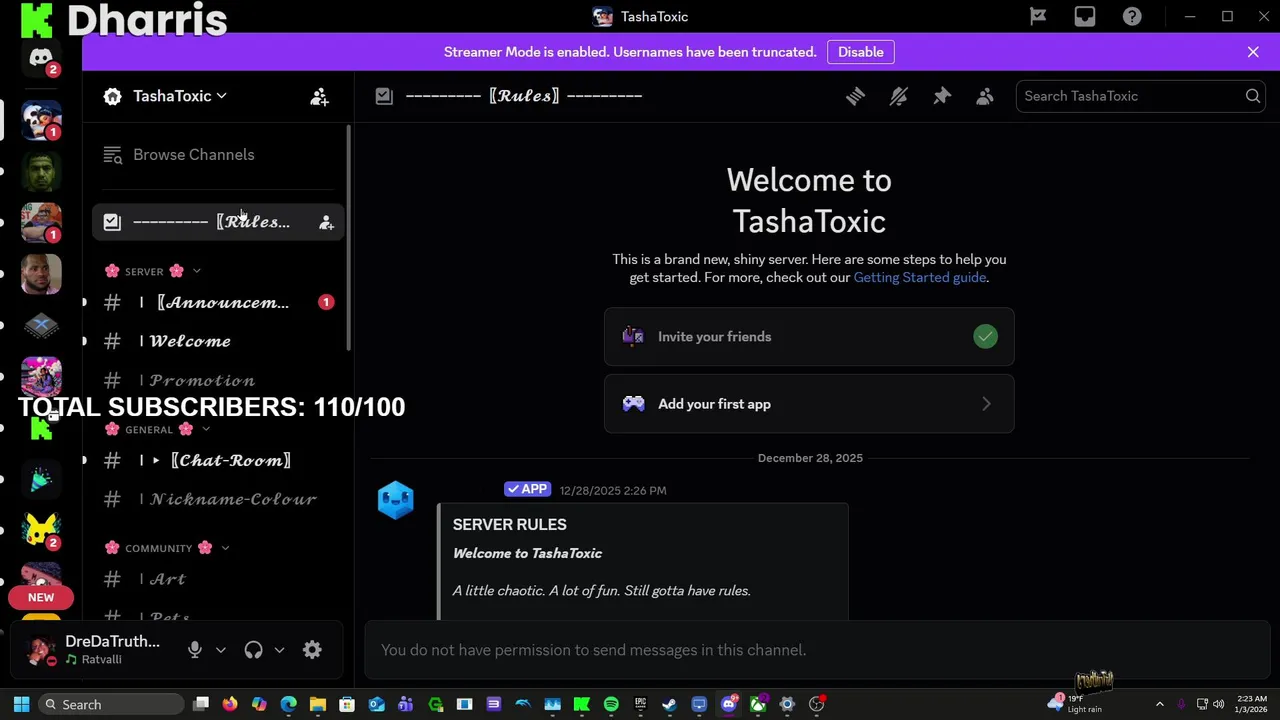Show Pinned Messages pin icon

(x=942, y=96)
